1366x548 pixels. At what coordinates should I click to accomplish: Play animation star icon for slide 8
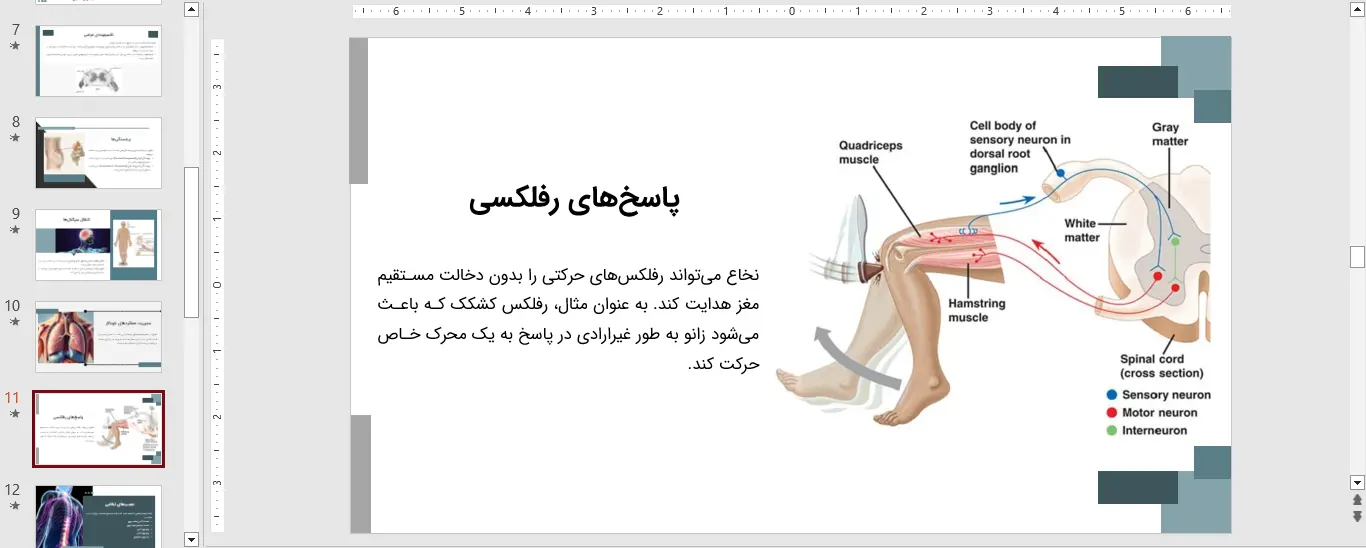pyautogui.click(x=15, y=138)
